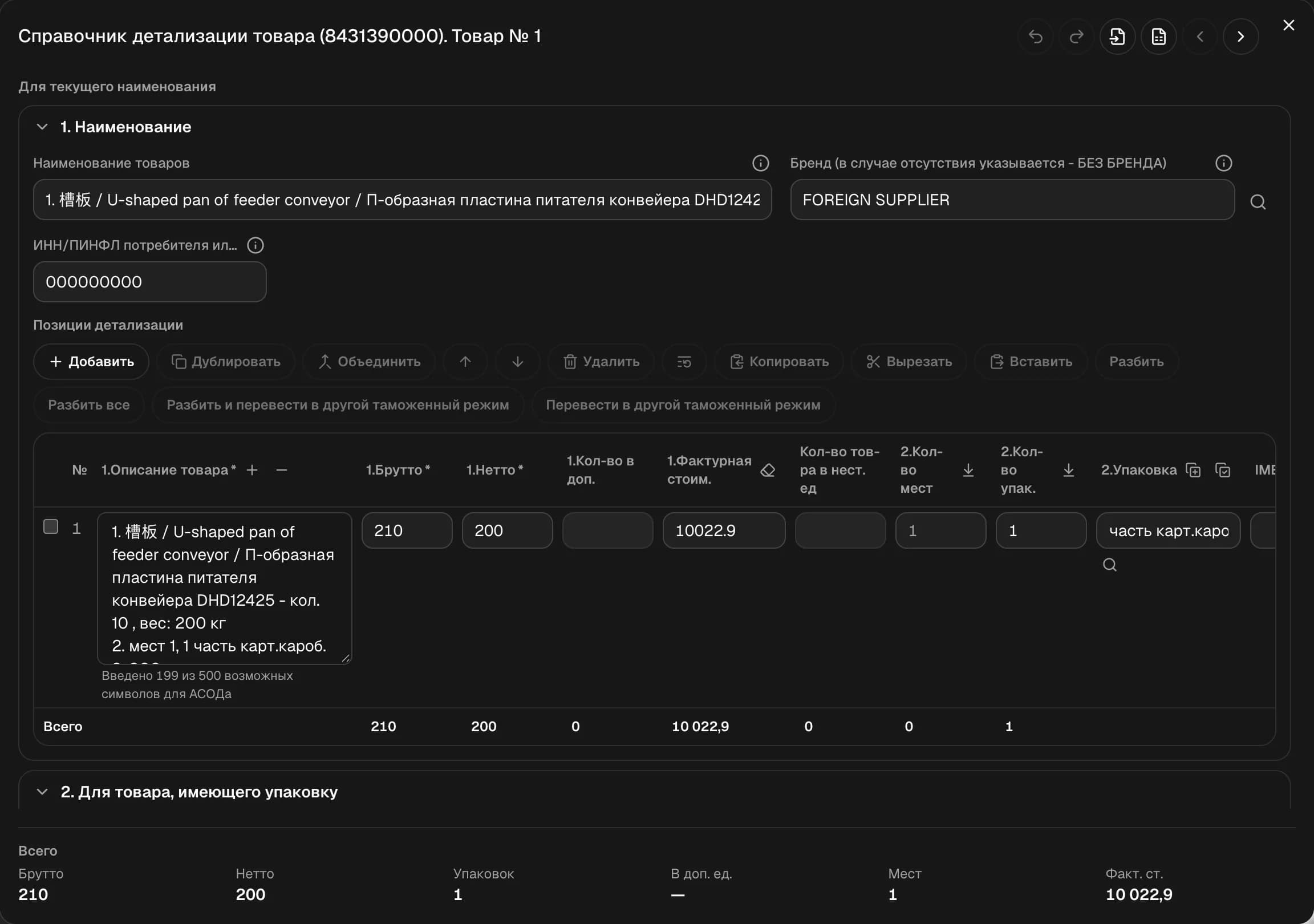Click the ИНН field with 000000000
The width and height of the screenshot is (1314, 924).
(150, 282)
